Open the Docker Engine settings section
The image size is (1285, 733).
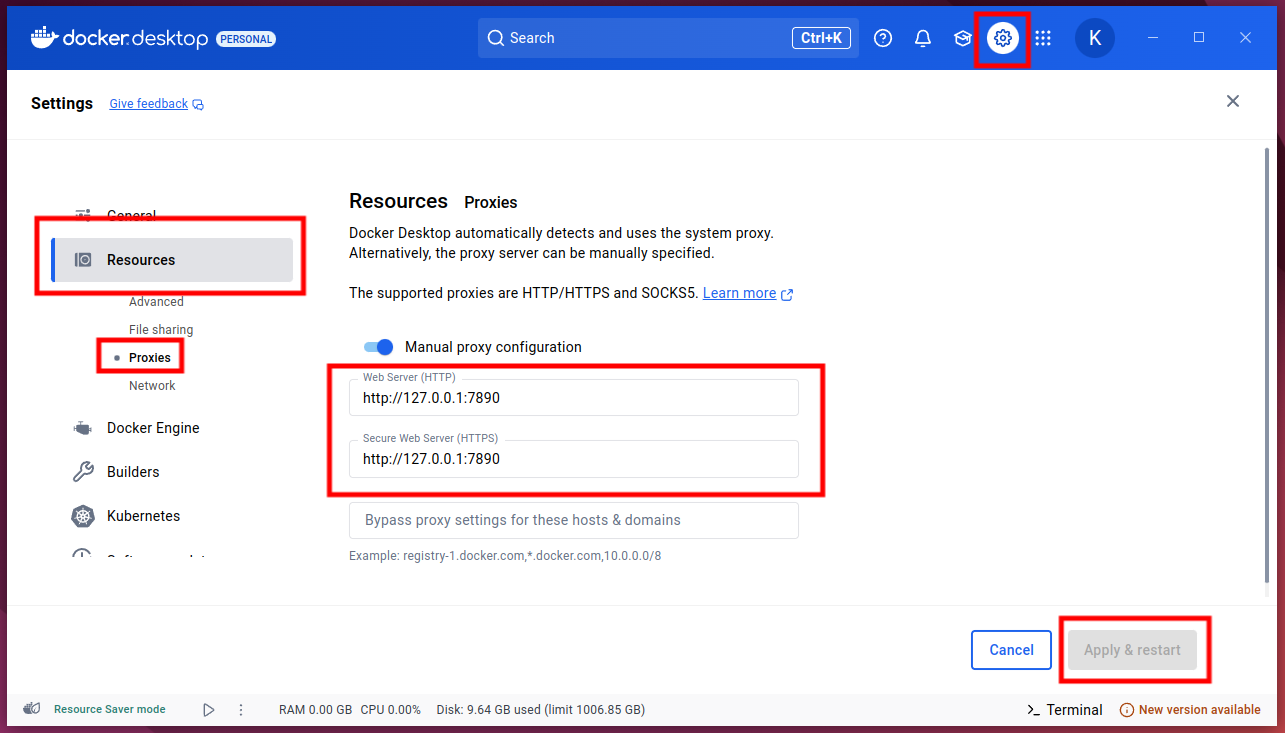click(x=153, y=428)
